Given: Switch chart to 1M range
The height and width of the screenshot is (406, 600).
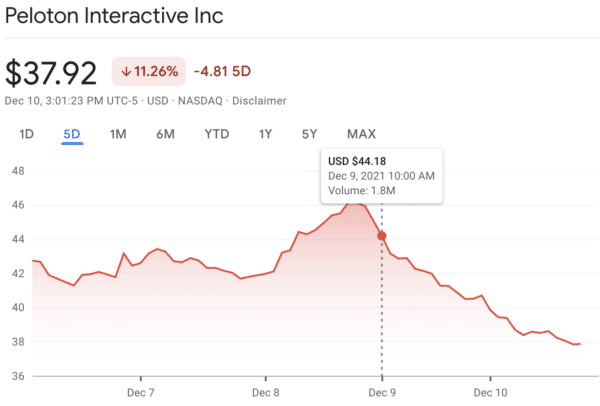Looking at the screenshot, I should coord(118,134).
